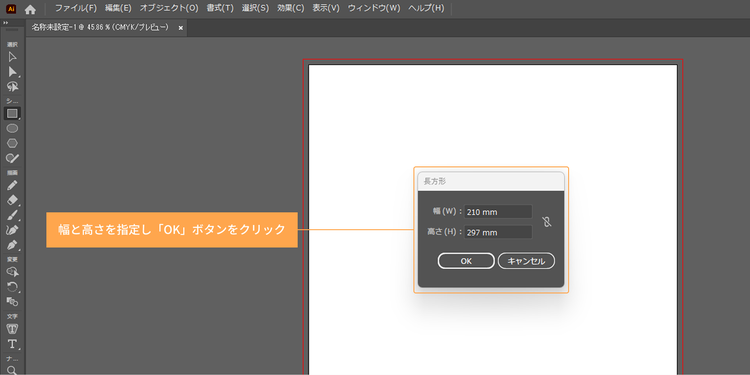Click OK in the 長方形 dialog
This screenshot has width=750, height=375.
tap(466, 261)
